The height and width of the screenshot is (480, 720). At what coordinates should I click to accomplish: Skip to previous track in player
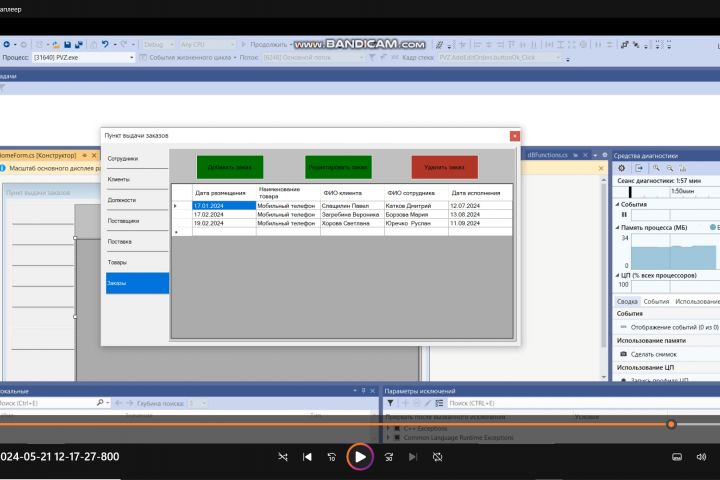[307, 457]
